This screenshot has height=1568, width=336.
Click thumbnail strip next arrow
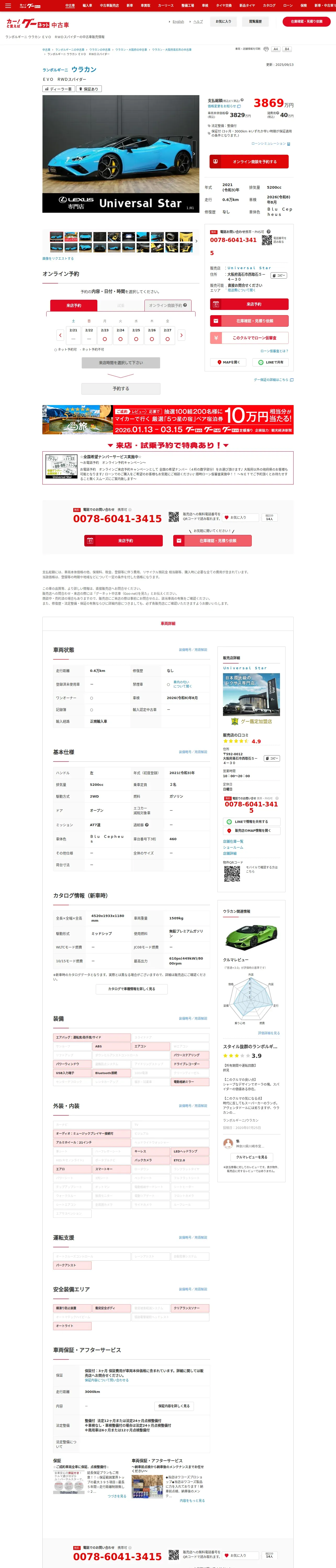point(196,241)
